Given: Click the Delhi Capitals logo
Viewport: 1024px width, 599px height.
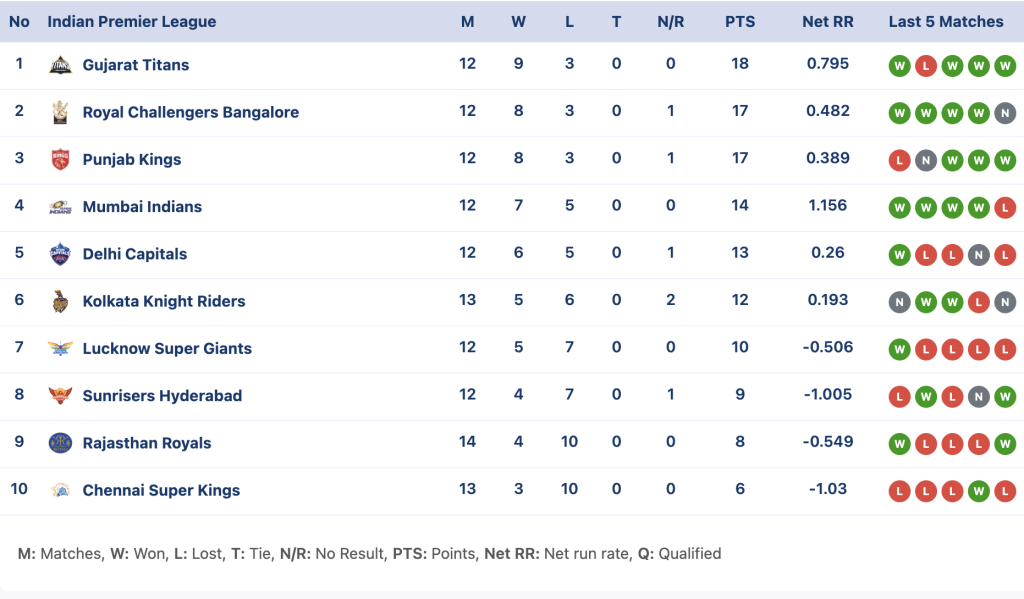Looking at the screenshot, I should tap(60, 254).
